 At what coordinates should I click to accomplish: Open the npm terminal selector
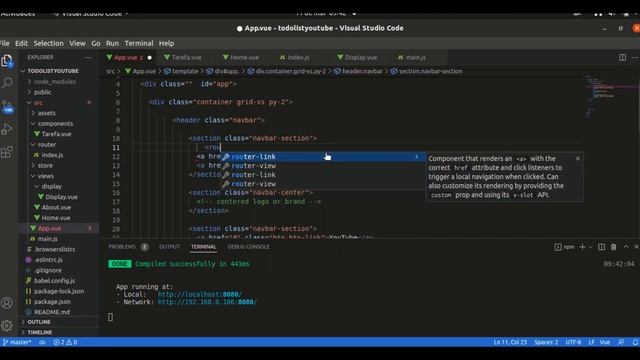click(x=564, y=247)
